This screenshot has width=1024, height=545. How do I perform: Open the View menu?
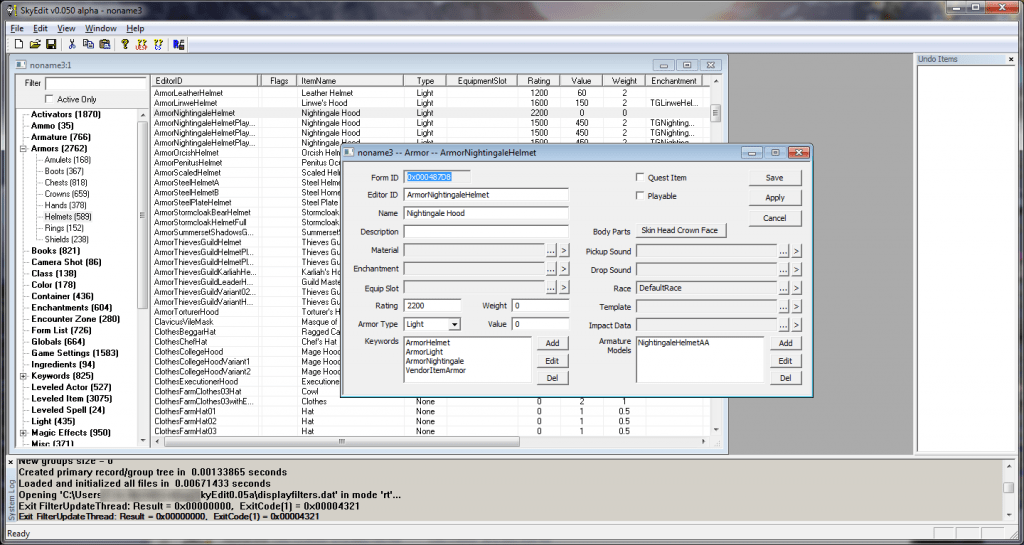[x=66, y=28]
